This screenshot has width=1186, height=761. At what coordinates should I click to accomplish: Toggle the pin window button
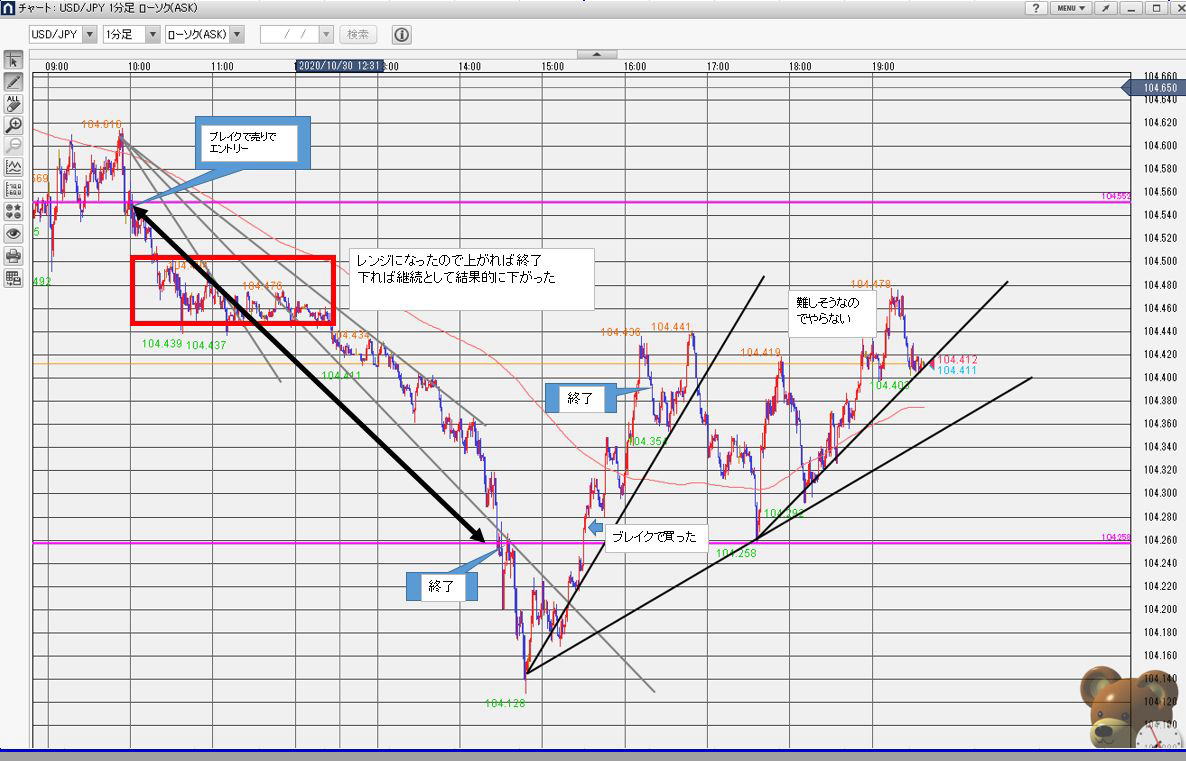(1106, 8)
